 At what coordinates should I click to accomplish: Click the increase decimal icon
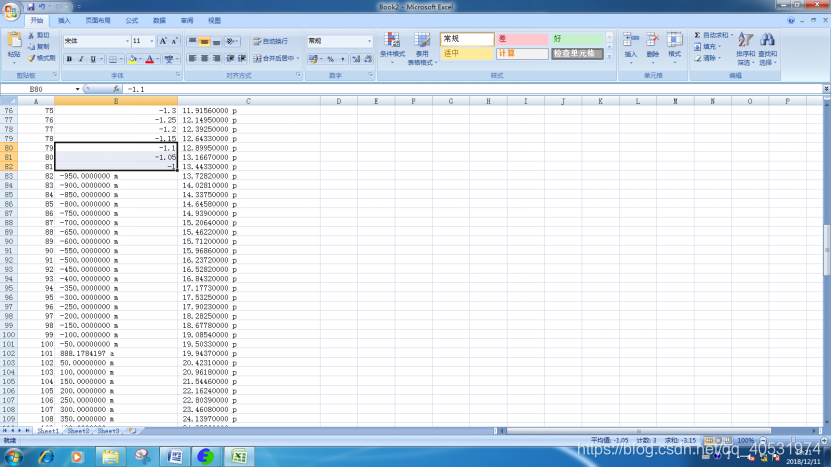356,59
